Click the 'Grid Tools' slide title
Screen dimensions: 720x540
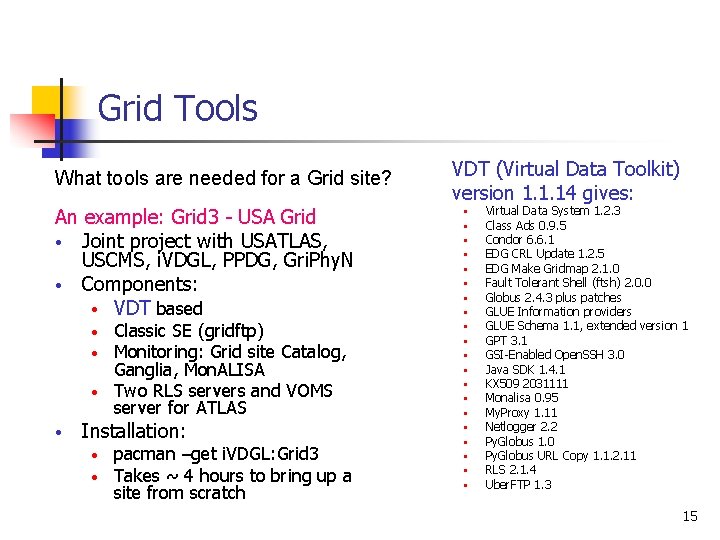click(177, 108)
